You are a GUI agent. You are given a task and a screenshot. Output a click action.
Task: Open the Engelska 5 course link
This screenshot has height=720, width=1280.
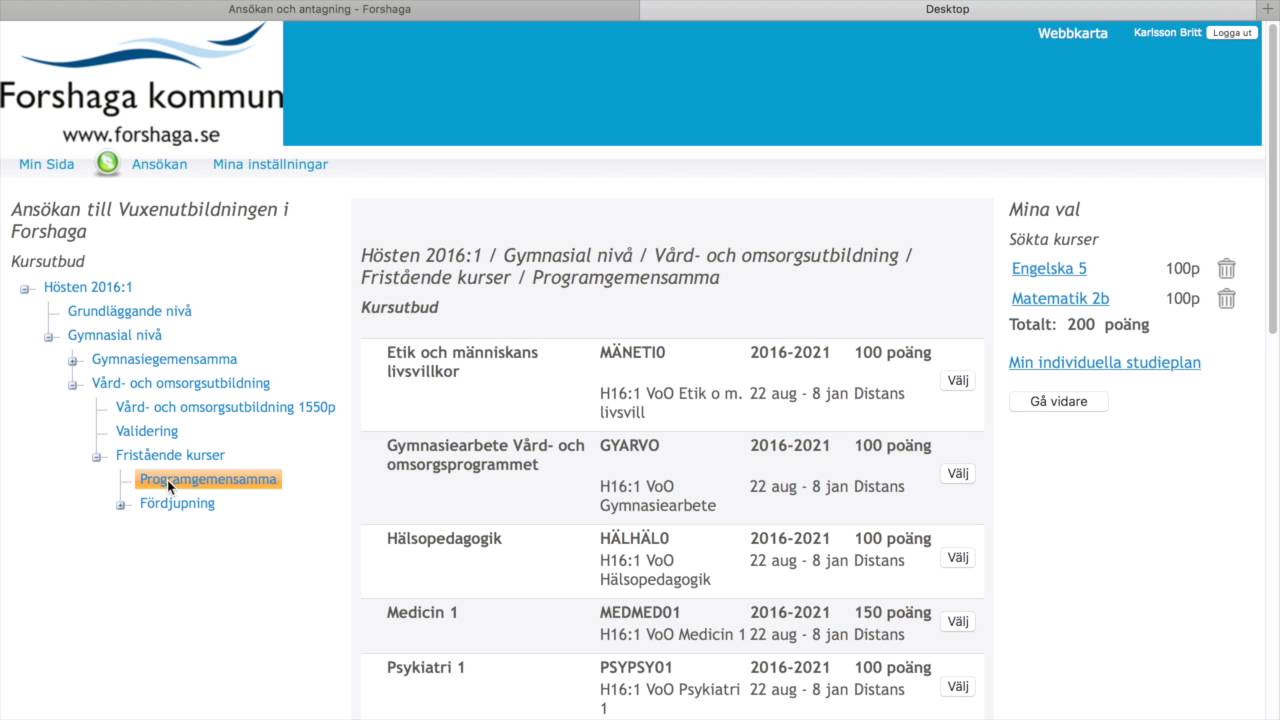click(x=1049, y=268)
